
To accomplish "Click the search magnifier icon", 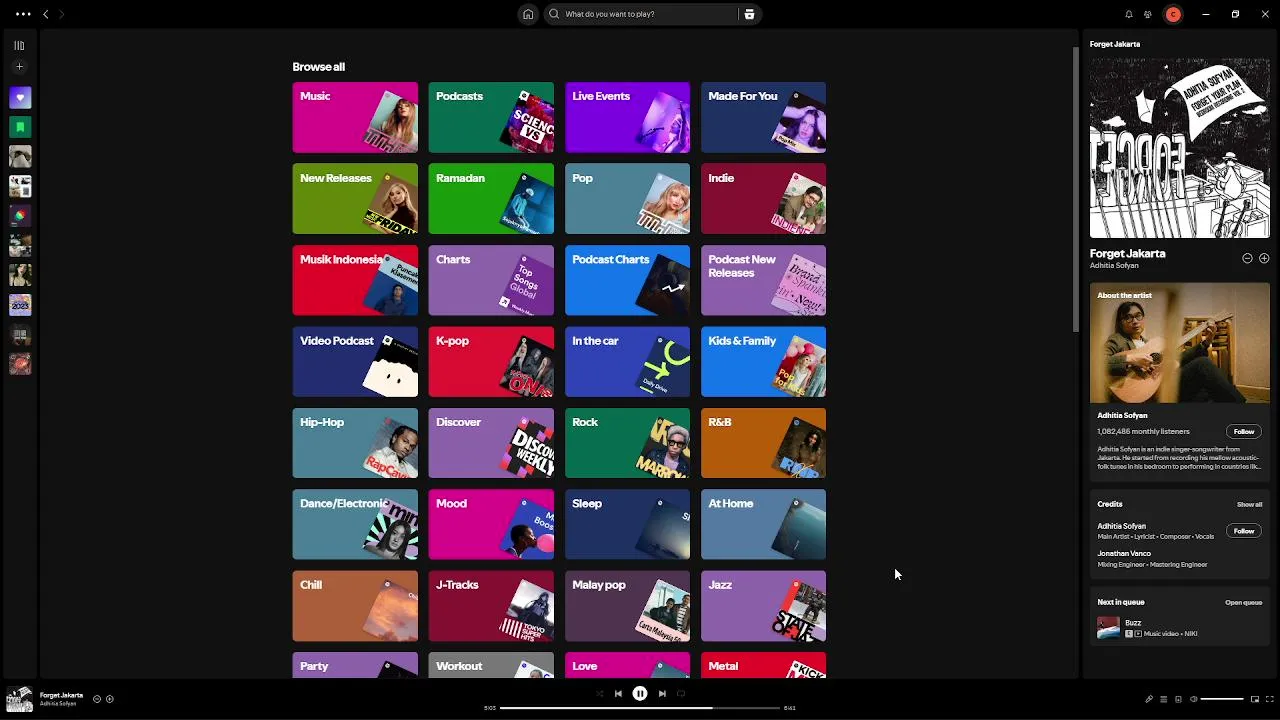I will [554, 14].
